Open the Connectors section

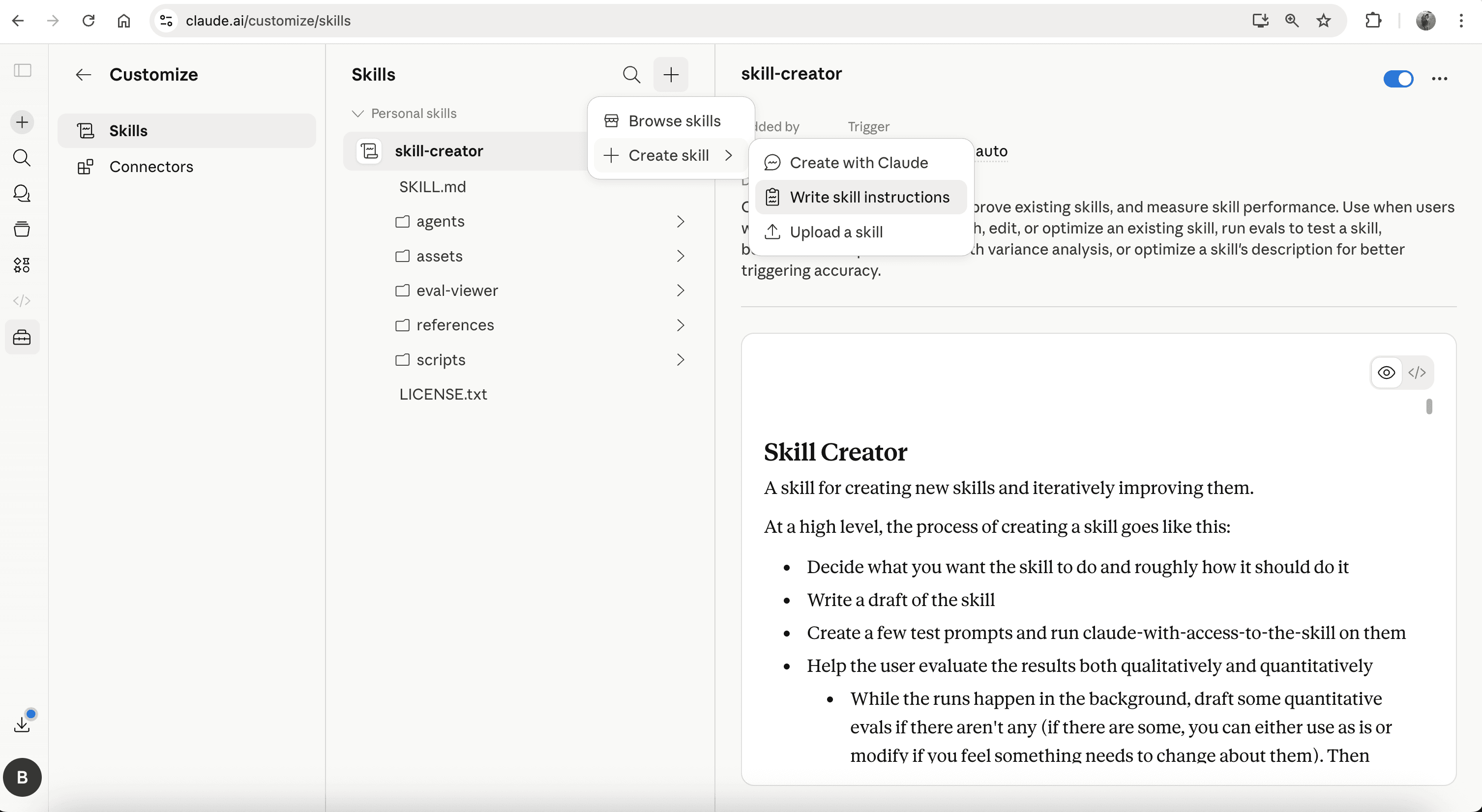click(187, 167)
